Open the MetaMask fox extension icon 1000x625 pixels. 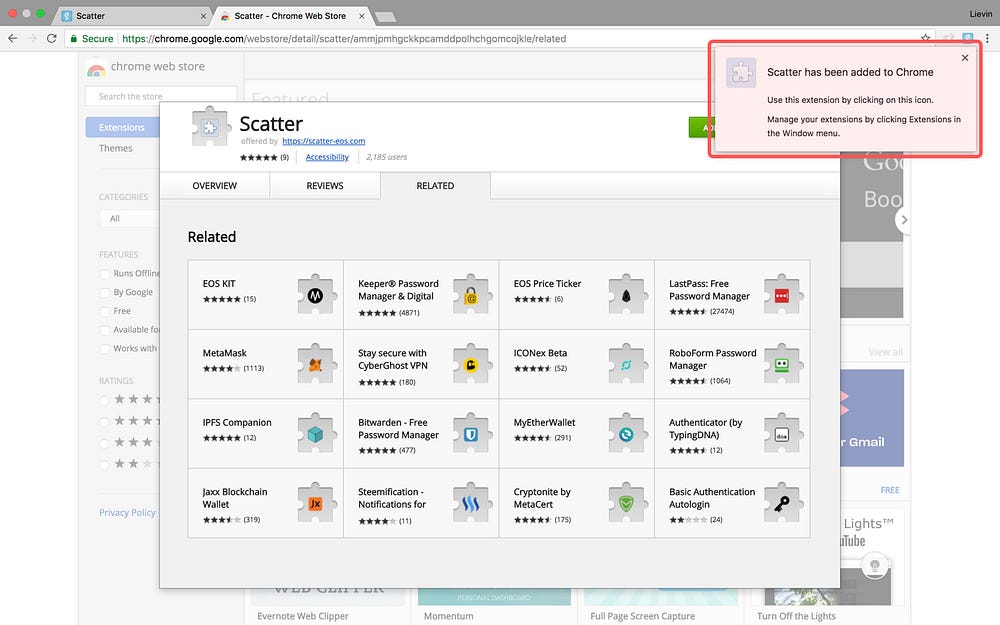[x=316, y=364]
